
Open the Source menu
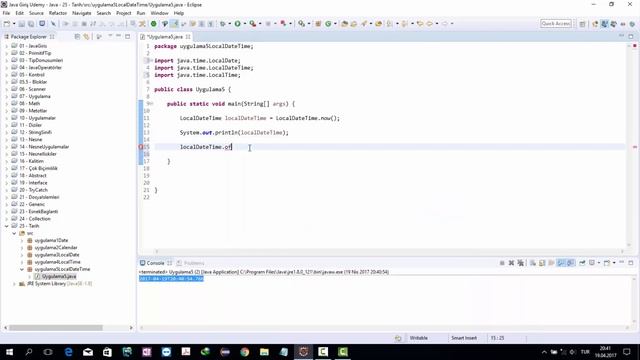(x=36, y=13)
